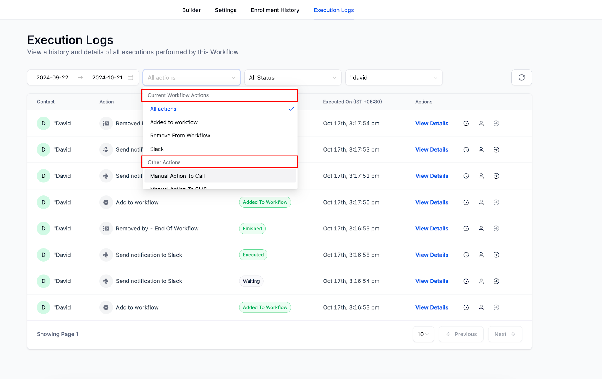Choose Manual Action To Call option
Image resolution: width=602 pixels, height=379 pixels.
[220, 176]
